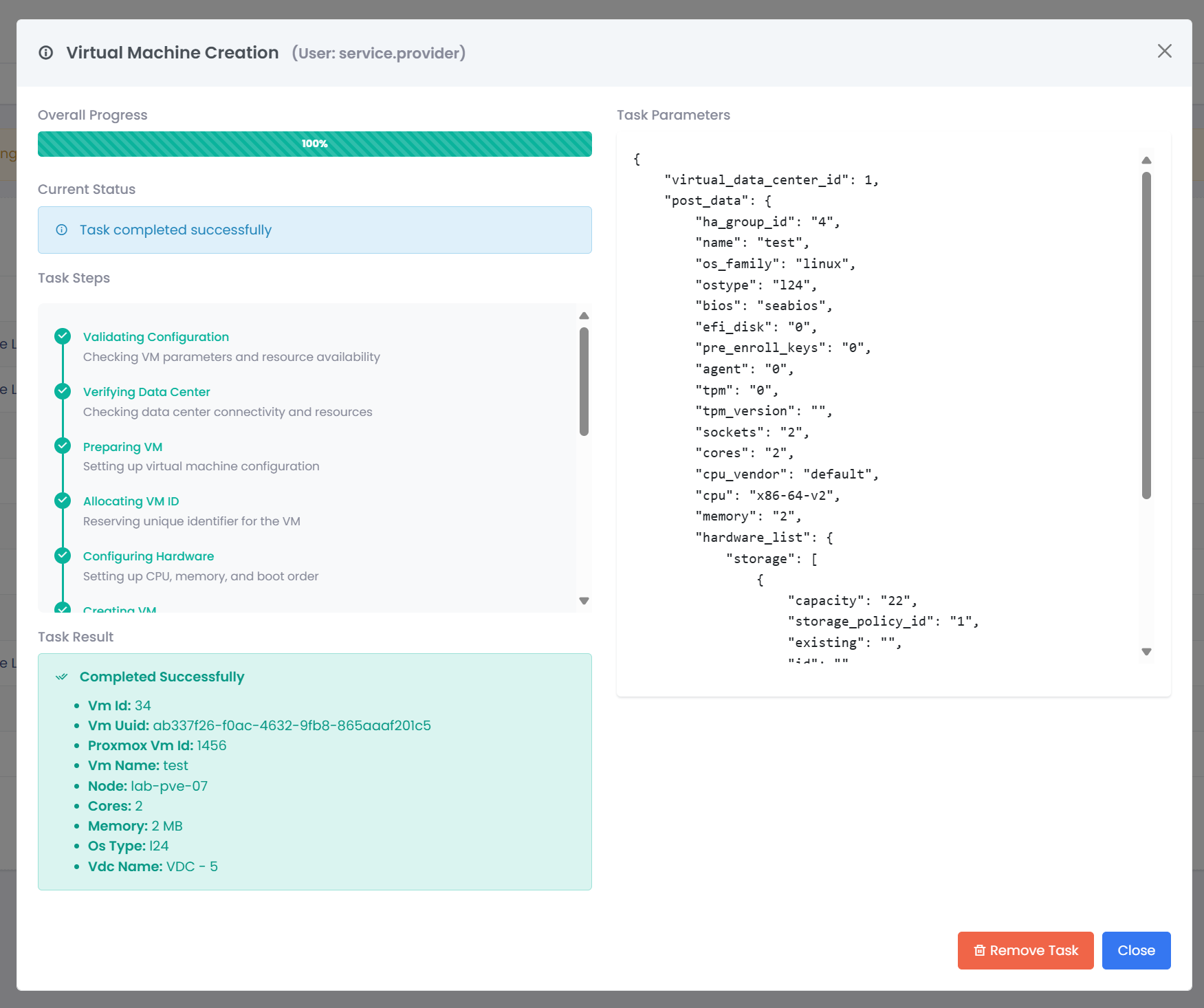Click the check icon beside Preparing VM step
Image resolution: width=1204 pixels, height=1008 pixels.
(x=63, y=446)
